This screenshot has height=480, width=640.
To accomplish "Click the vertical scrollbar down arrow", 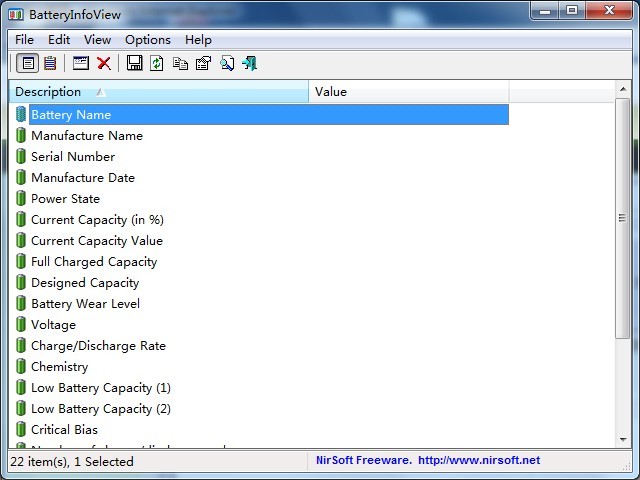I will [623, 441].
